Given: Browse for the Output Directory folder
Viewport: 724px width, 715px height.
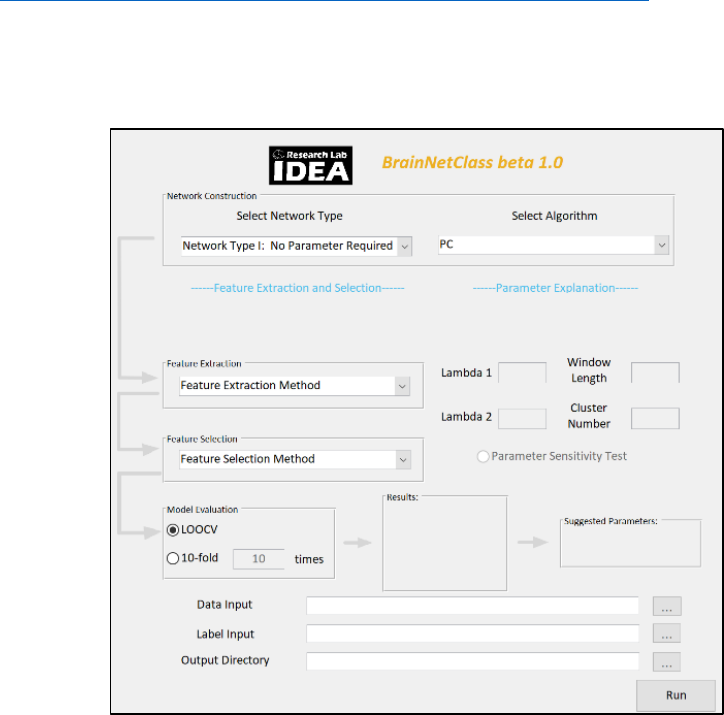Looking at the screenshot, I should (x=667, y=661).
